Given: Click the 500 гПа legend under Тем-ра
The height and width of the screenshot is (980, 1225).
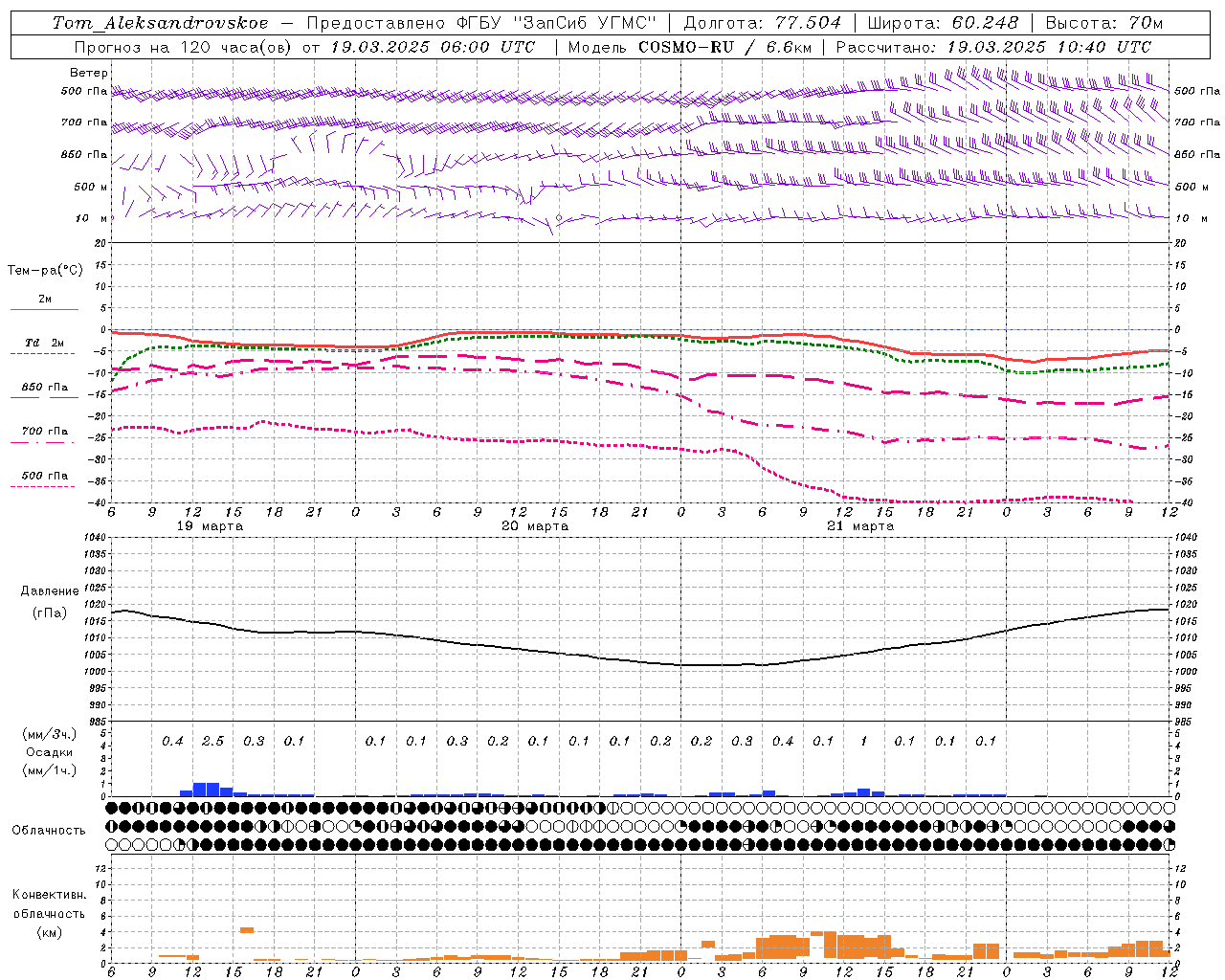Looking at the screenshot, I should [x=44, y=476].
